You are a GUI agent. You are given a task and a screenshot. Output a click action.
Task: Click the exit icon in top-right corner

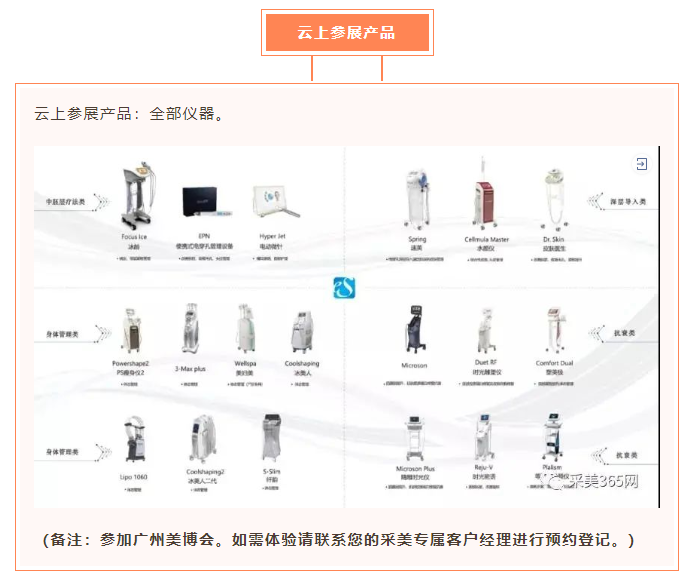point(641,164)
